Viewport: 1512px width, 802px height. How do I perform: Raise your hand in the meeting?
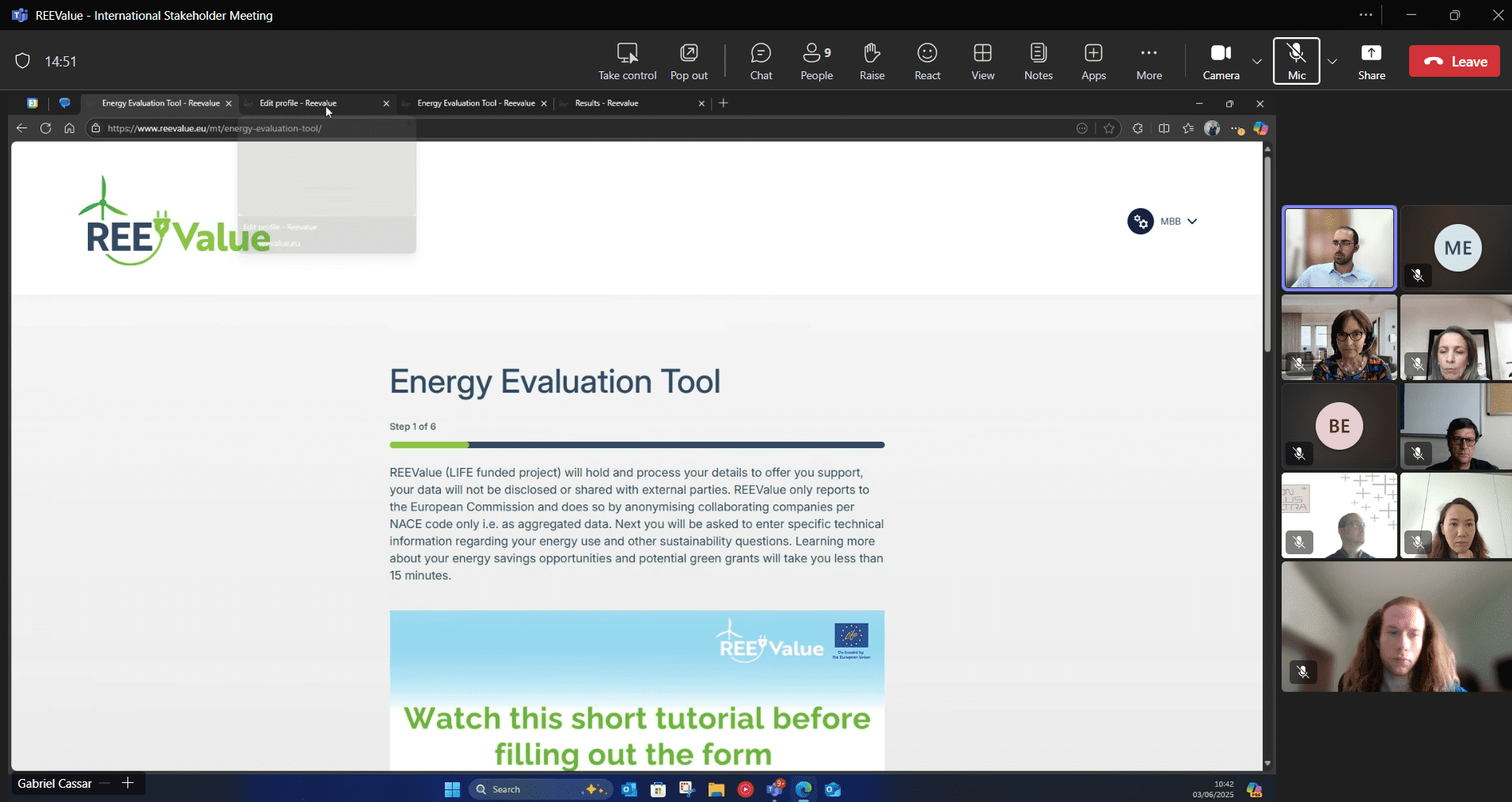(x=872, y=62)
